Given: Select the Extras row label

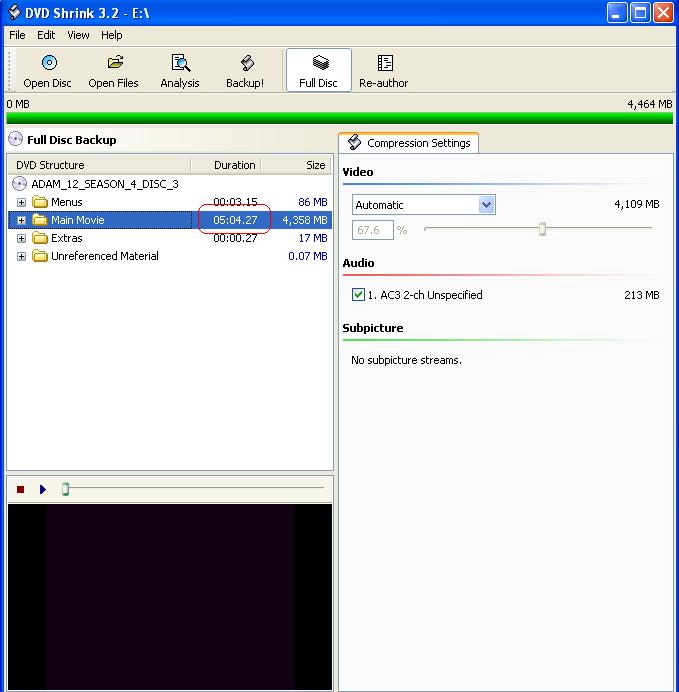Looking at the screenshot, I should click(67, 238).
